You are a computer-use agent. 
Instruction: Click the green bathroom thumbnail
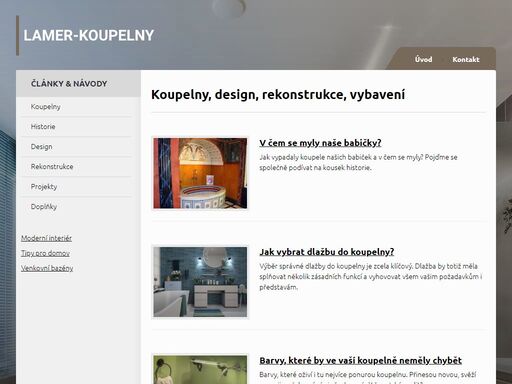pyautogui.click(x=200, y=369)
